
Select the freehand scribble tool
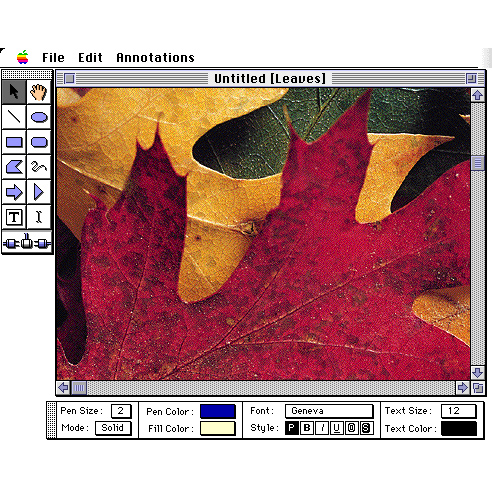click(39, 167)
